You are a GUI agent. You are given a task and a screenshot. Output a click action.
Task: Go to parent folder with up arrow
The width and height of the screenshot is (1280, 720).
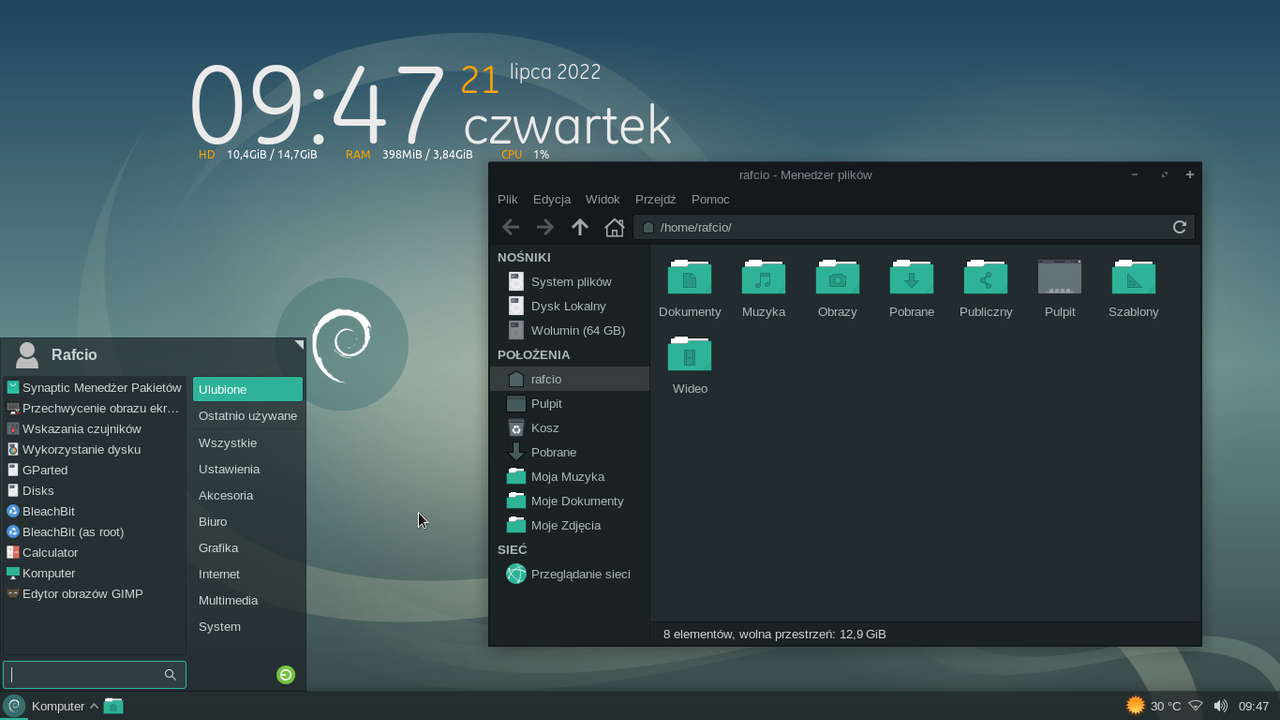[x=580, y=227]
